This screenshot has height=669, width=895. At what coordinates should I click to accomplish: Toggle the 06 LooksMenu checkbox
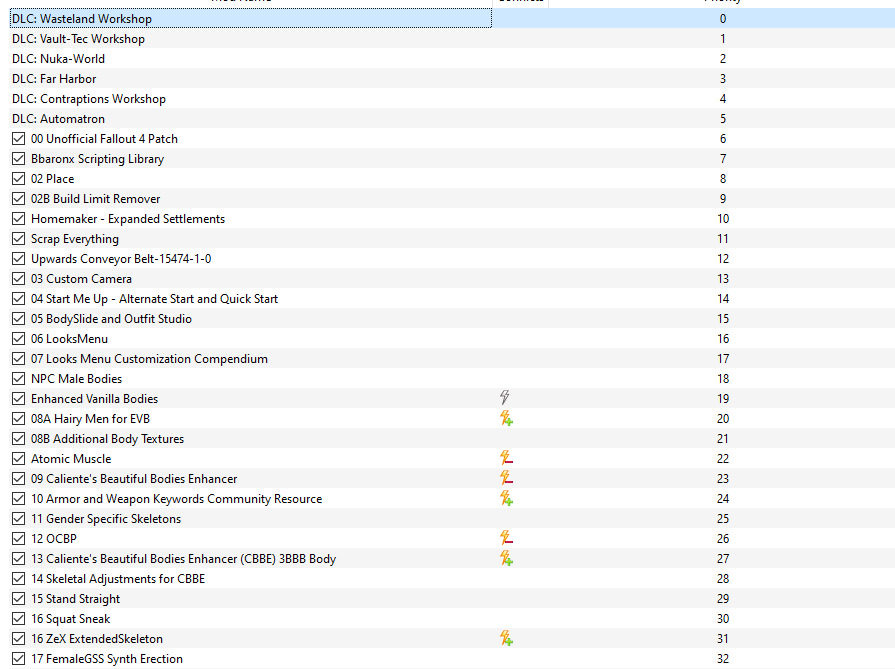coord(18,338)
